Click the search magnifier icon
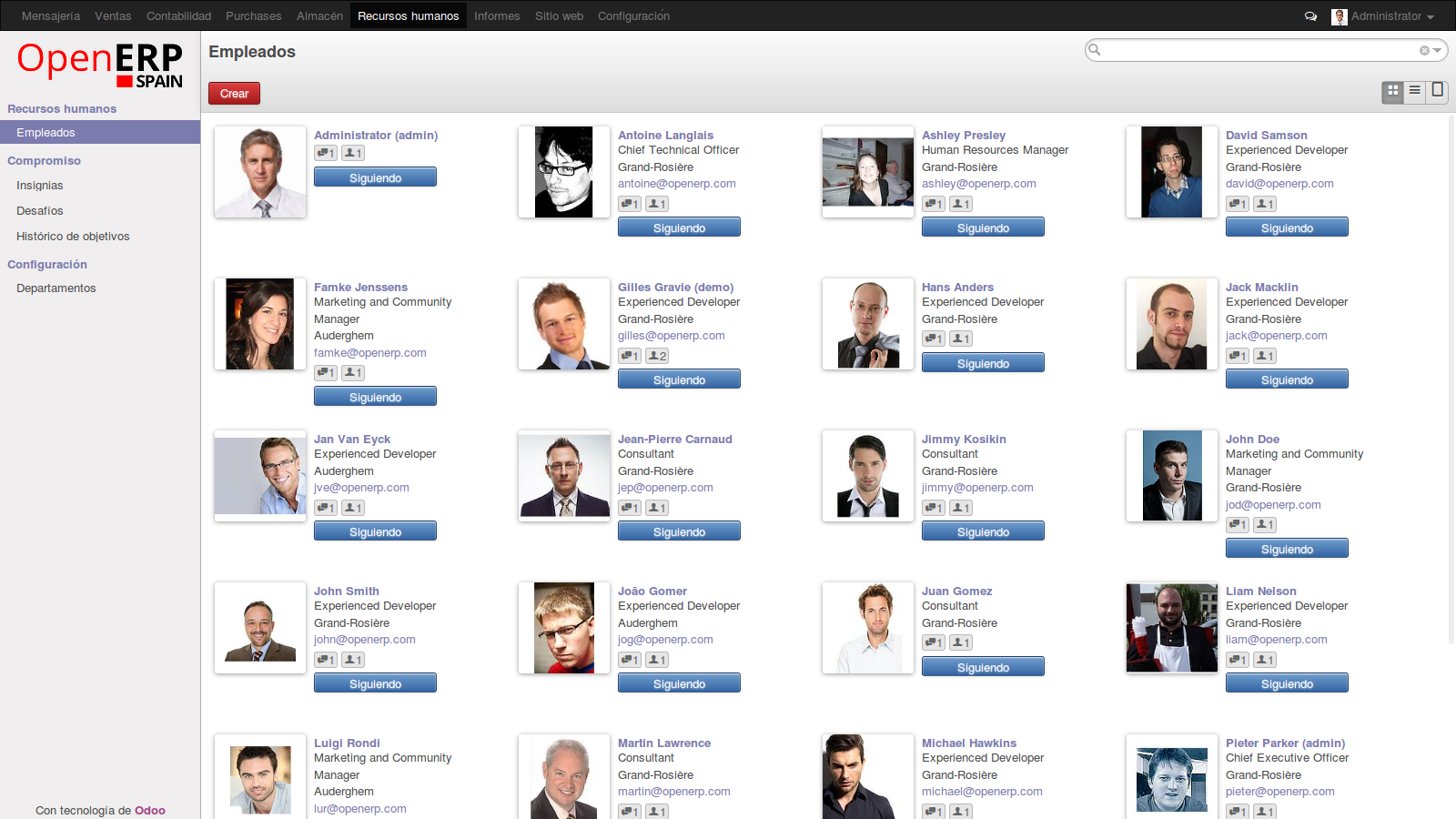This screenshot has width=1456, height=819. click(x=1095, y=50)
